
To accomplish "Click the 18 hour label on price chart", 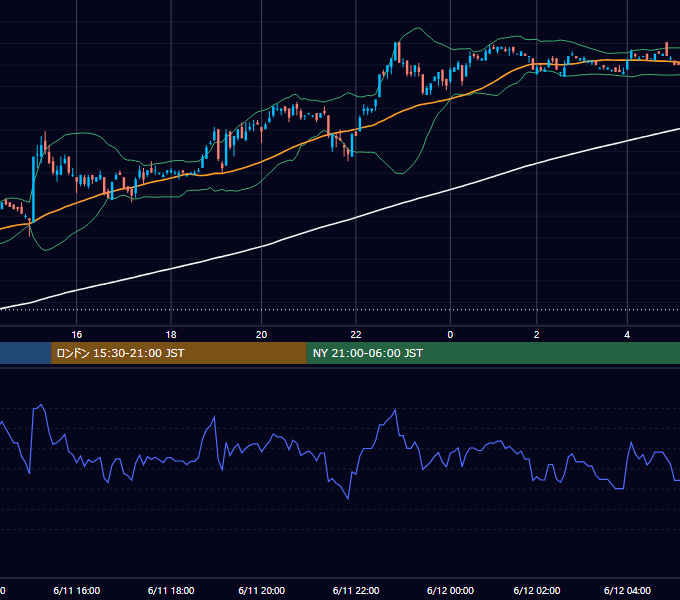I will 171,335.
